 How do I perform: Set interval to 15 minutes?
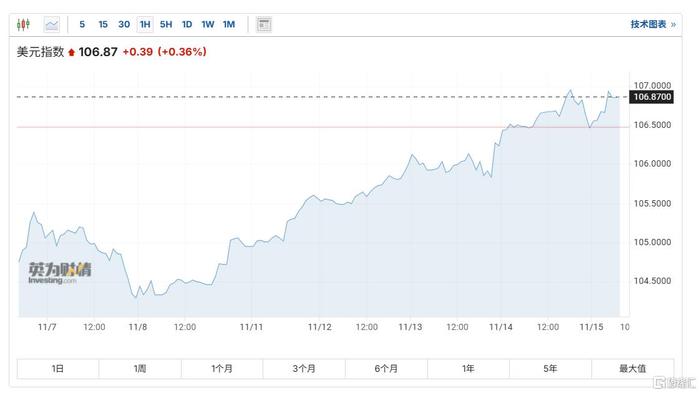pyautogui.click(x=103, y=24)
